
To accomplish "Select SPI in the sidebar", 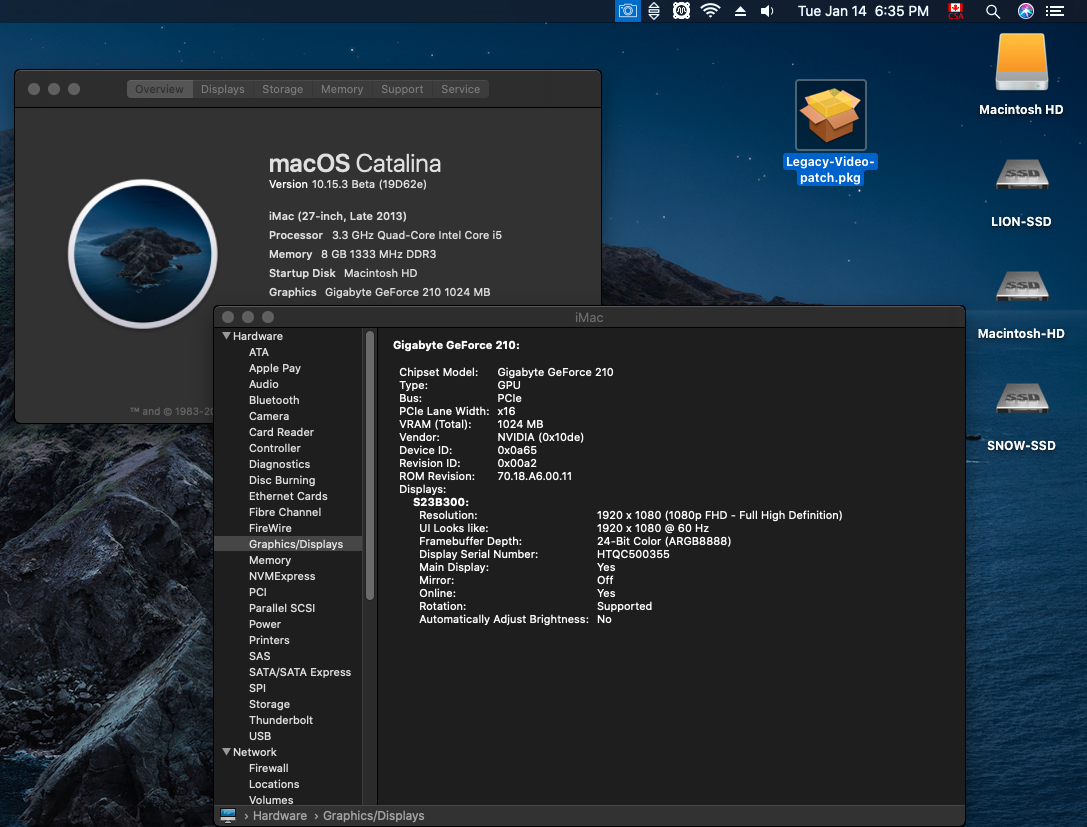I will coord(257,688).
